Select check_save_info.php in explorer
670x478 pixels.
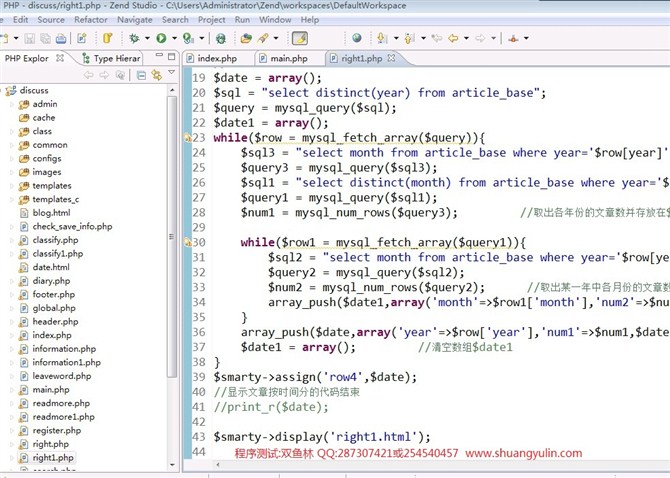point(72,226)
